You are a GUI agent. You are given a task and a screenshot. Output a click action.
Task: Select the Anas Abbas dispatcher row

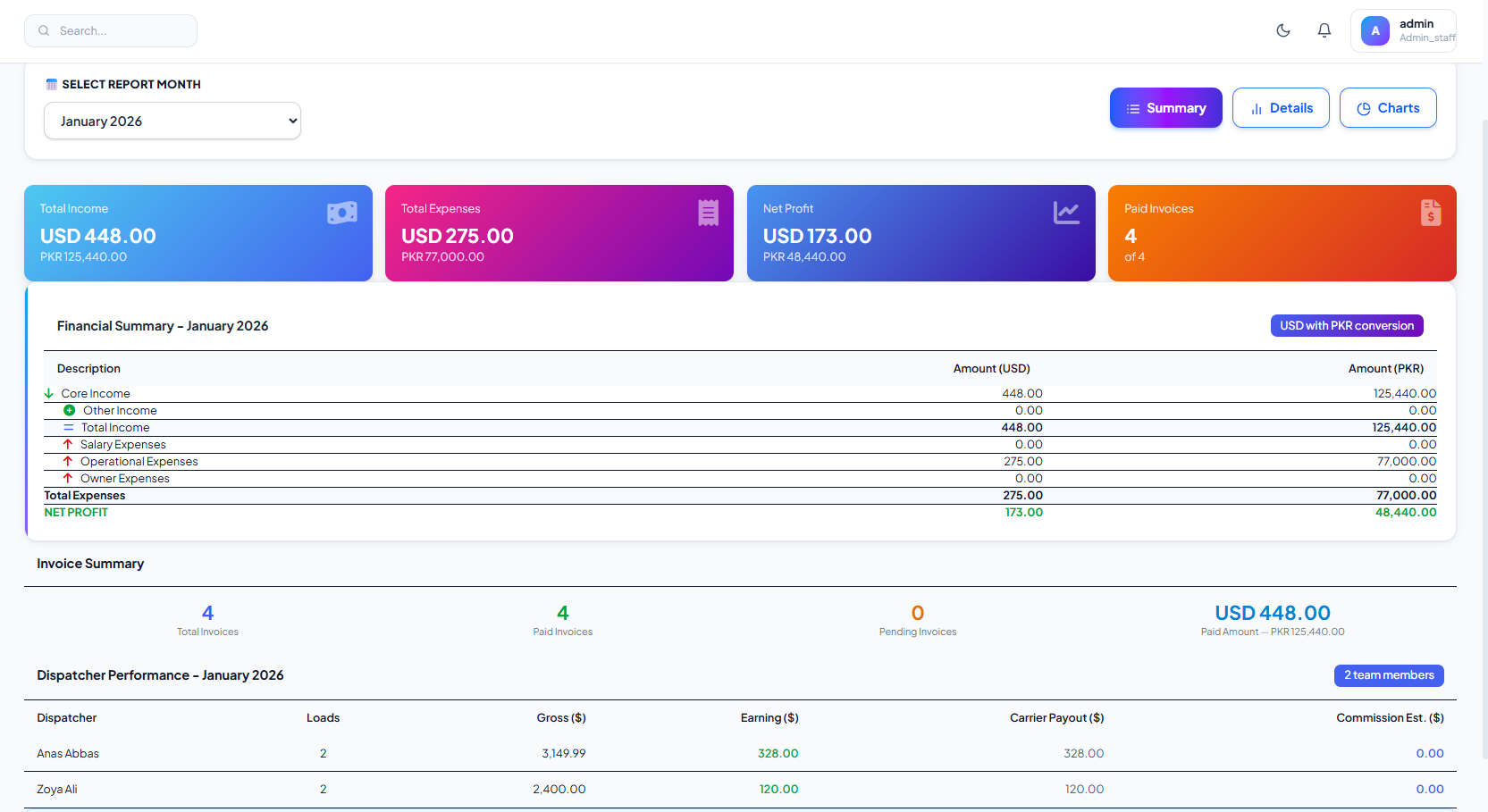tap(68, 754)
